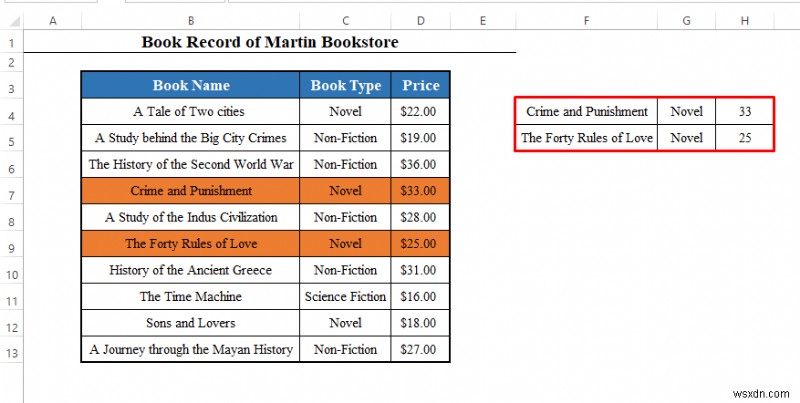The height and width of the screenshot is (403, 800).
Task: Select the title cell 'Book Record of Martin Bookstore'
Action: tap(270, 42)
